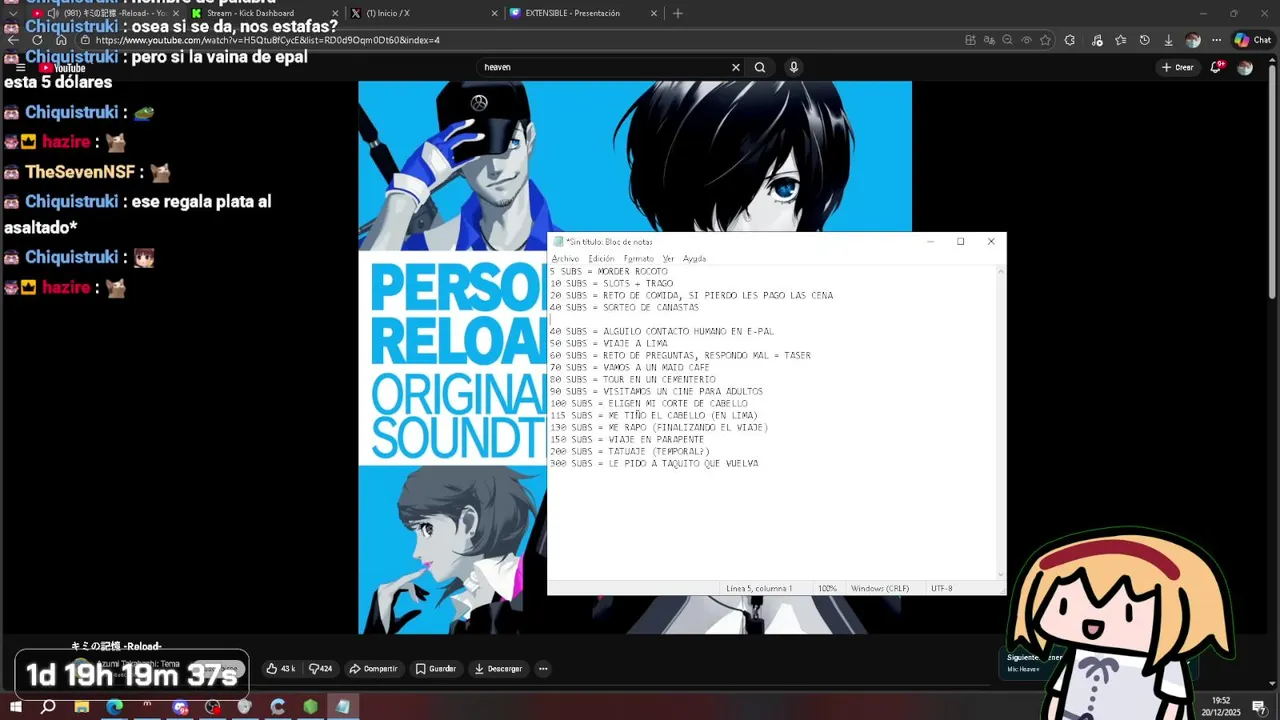The image size is (1280, 720).
Task: Open Windows notification center icon
Action: coord(1259,706)
